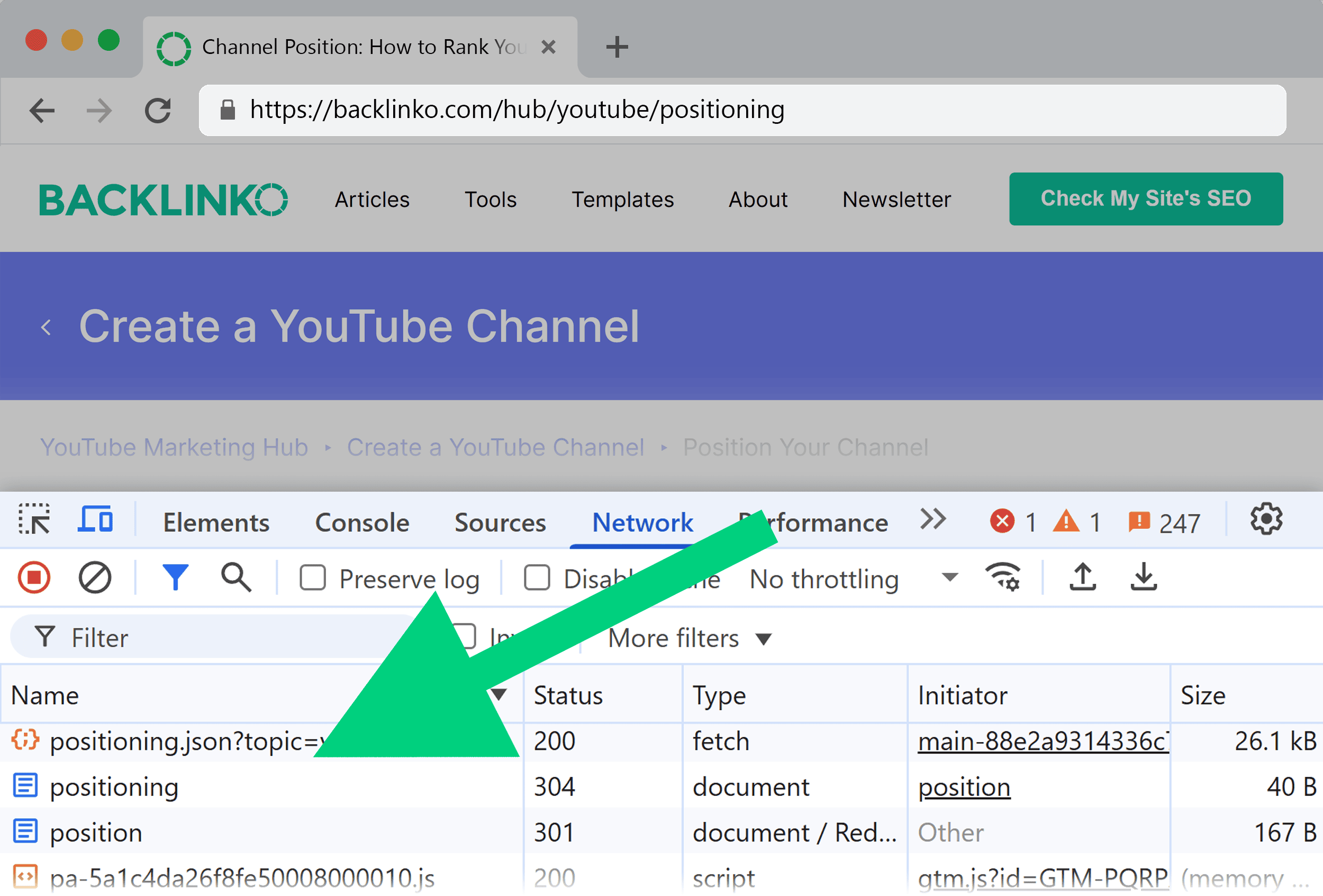Image resolution: width=1323 pixels, height=896 pixels.
Task: Open network conditions wifi icon
Action: [x=1003, y=577]
